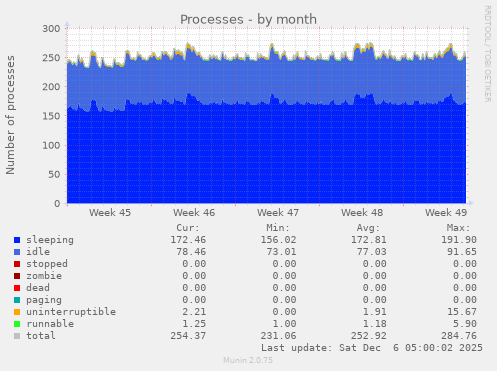The height and width of the screenshot is (371, 497).
Task: Click uninterruptible average value 1.91
Action: (375, 312)
